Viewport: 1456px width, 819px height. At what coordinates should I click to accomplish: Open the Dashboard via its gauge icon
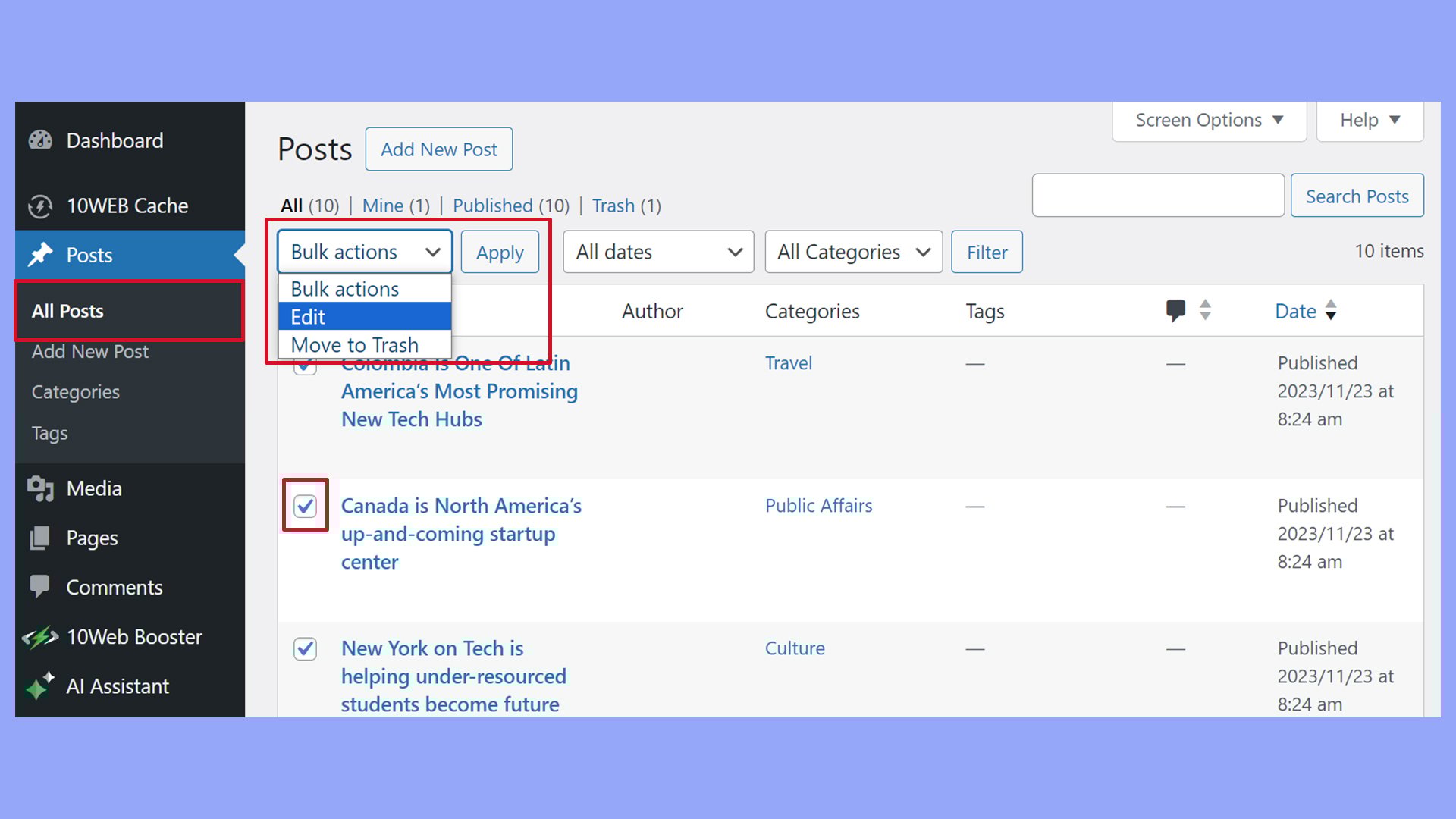40,140
